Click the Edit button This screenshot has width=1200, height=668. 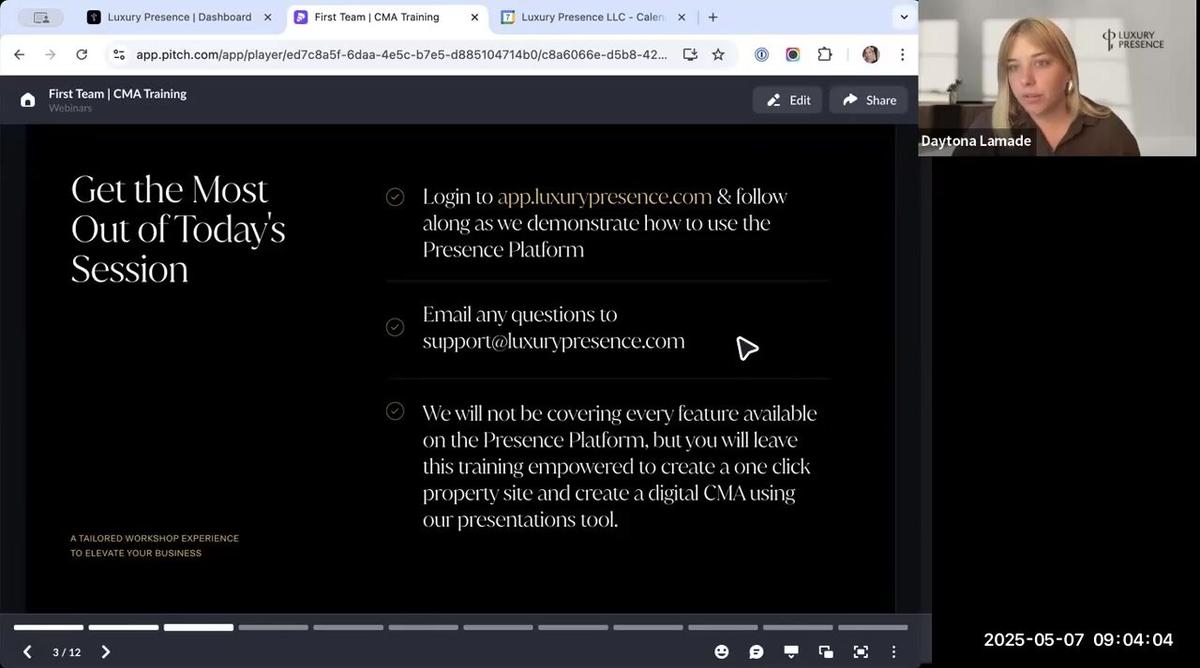tap(788, 100)
